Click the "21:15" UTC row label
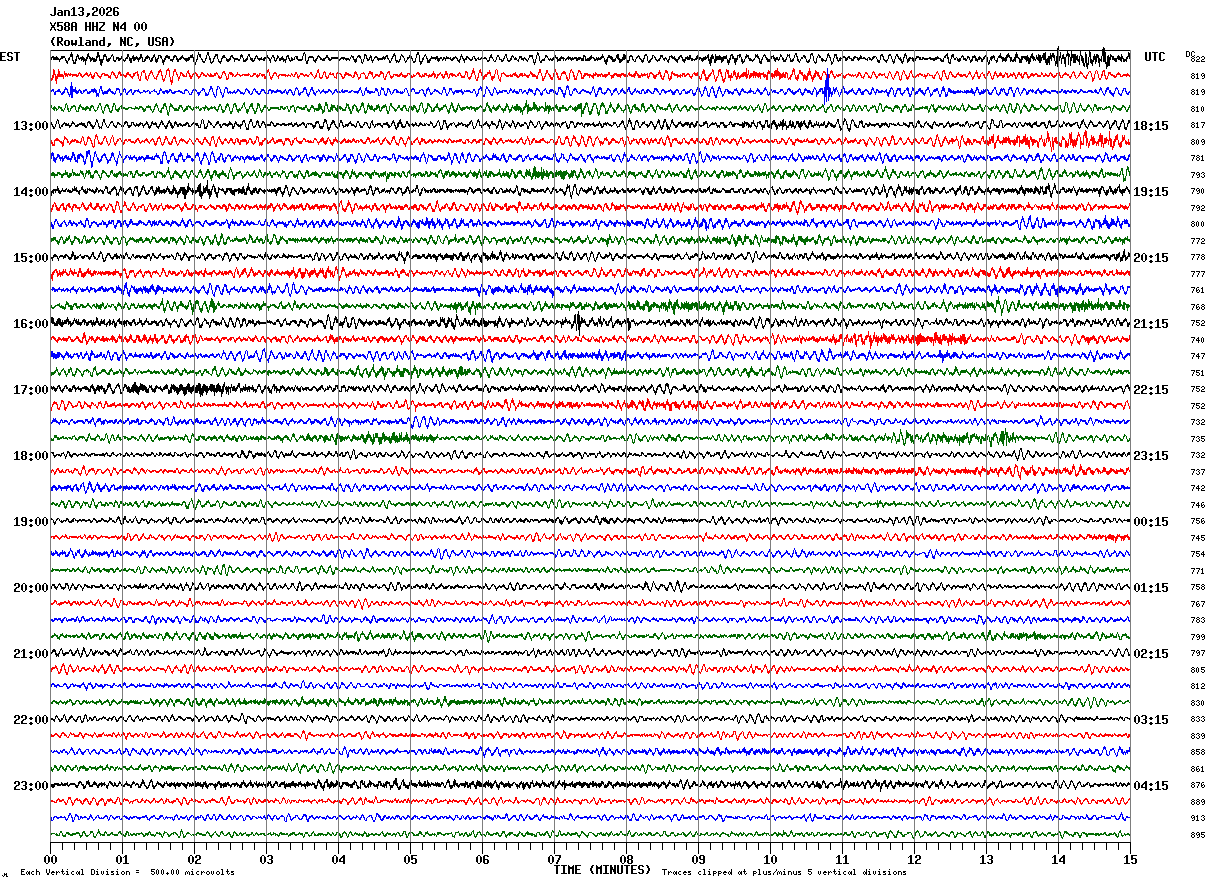Viewport: 1210px width, 886px height. click(x=1151, y=324)
